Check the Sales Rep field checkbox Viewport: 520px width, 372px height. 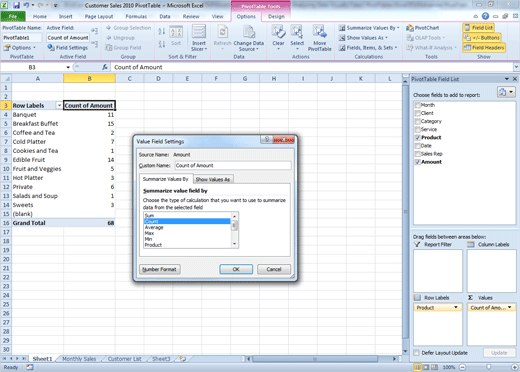coord(417,154)
